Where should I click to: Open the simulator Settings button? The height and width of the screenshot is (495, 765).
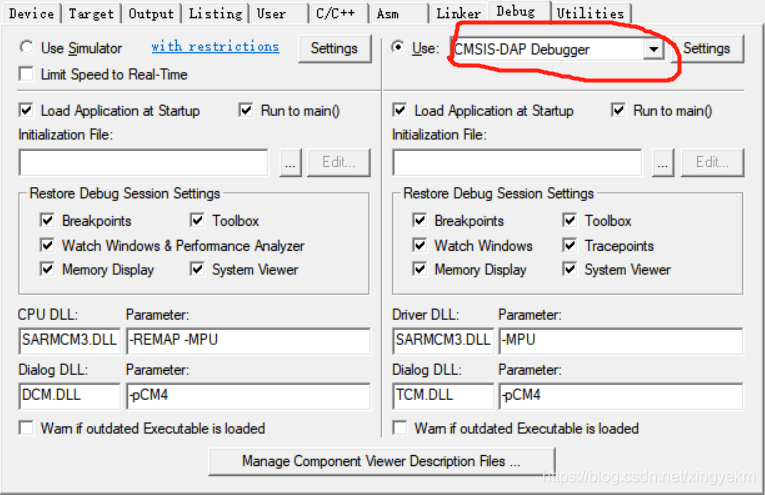tap(334, 48)
